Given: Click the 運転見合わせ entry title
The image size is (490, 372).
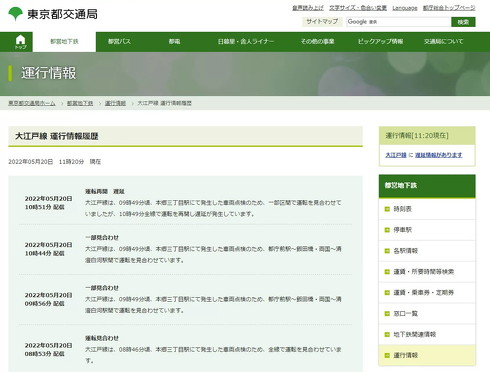Looking at the screenshot, I should [x=102, y=338].
